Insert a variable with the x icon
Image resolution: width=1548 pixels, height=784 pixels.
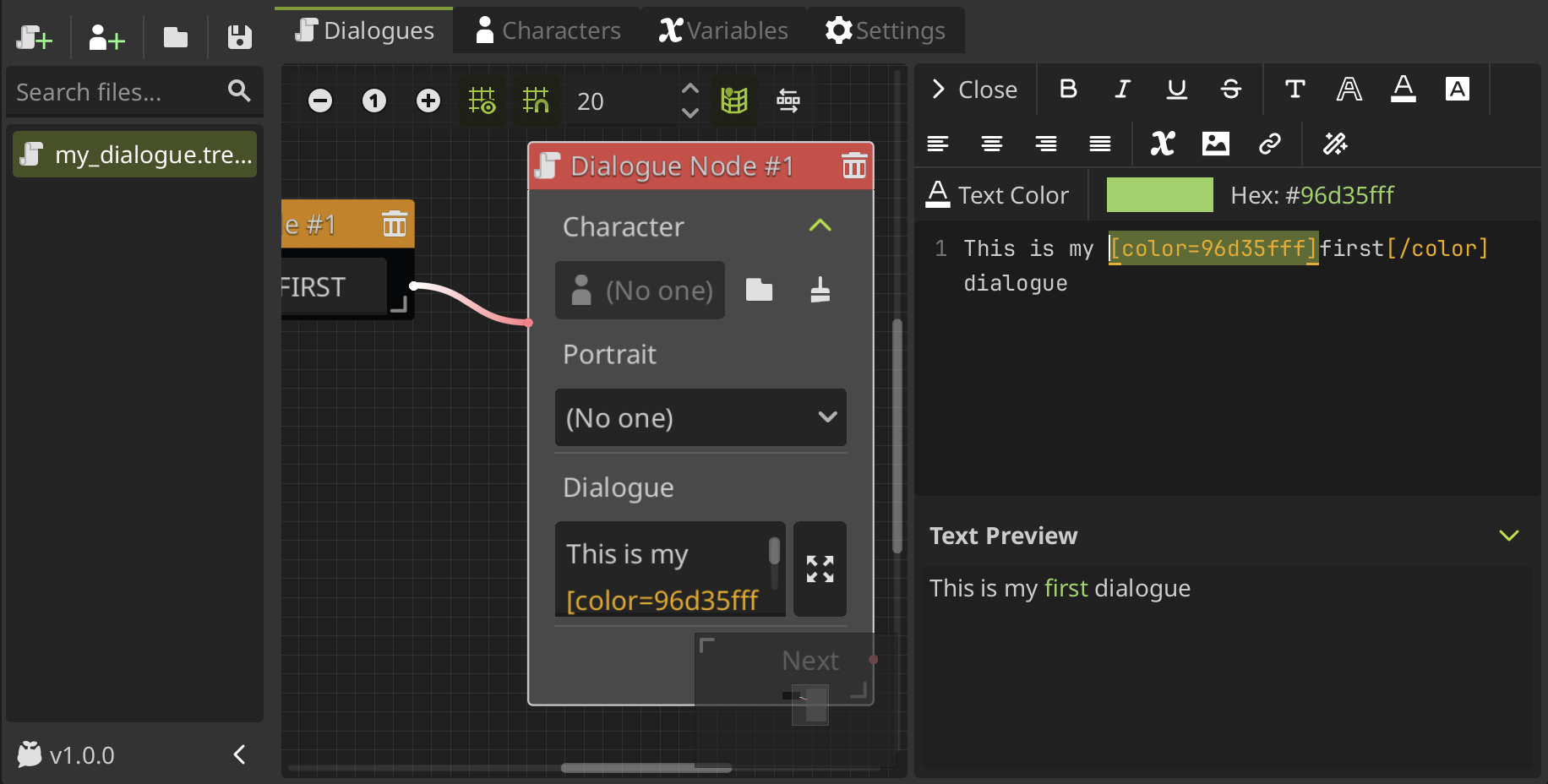pos(1163,144)
